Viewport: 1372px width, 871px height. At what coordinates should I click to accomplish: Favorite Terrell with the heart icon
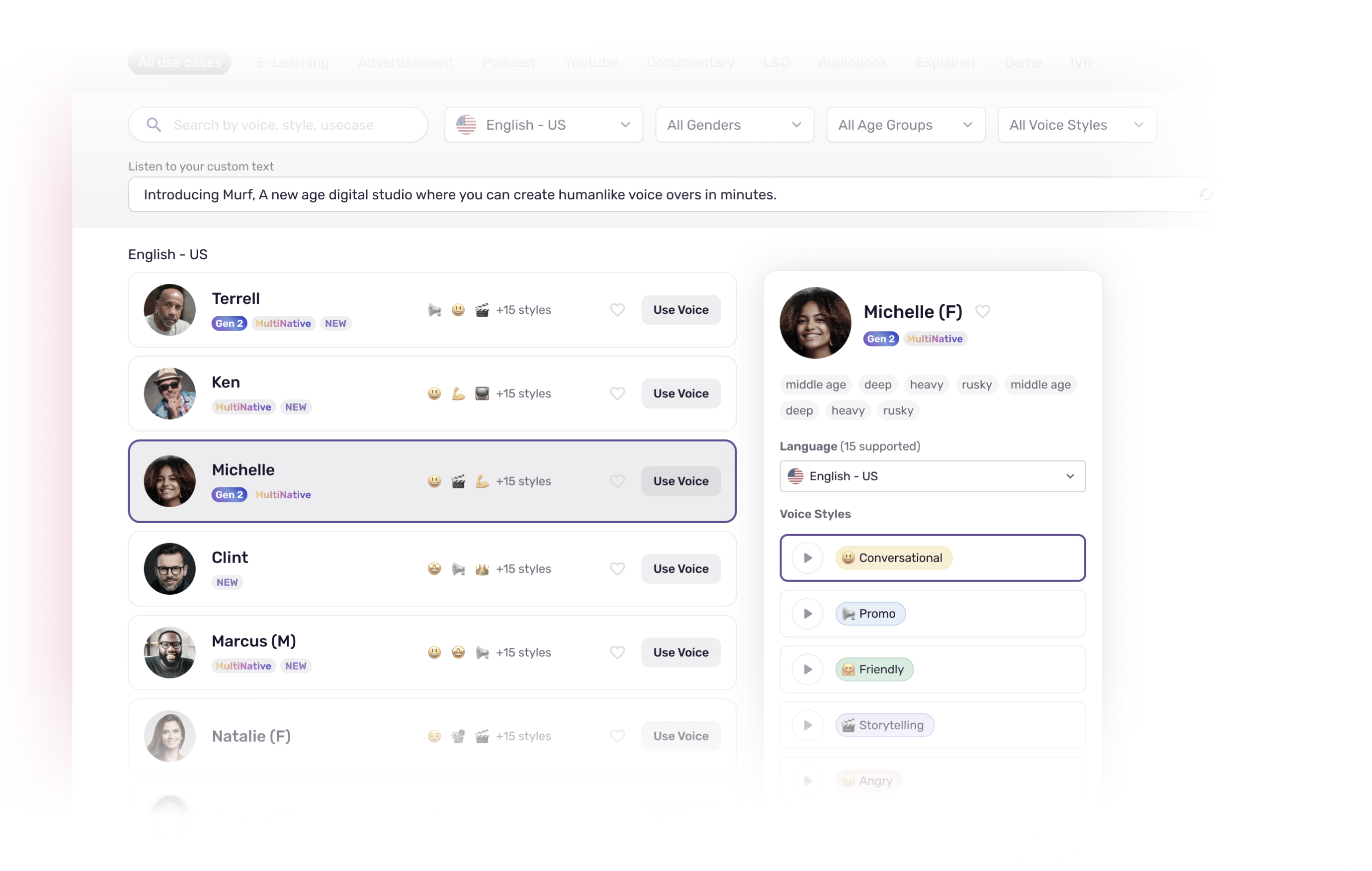pyautogui.click(x=617, y=310)
